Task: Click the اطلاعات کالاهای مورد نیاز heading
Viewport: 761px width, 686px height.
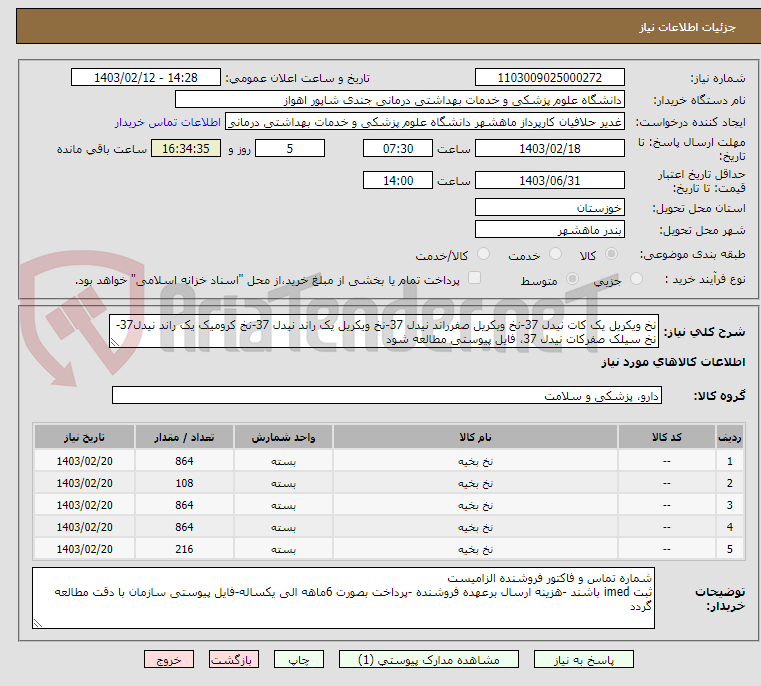Action: click(x=673, y=362)
